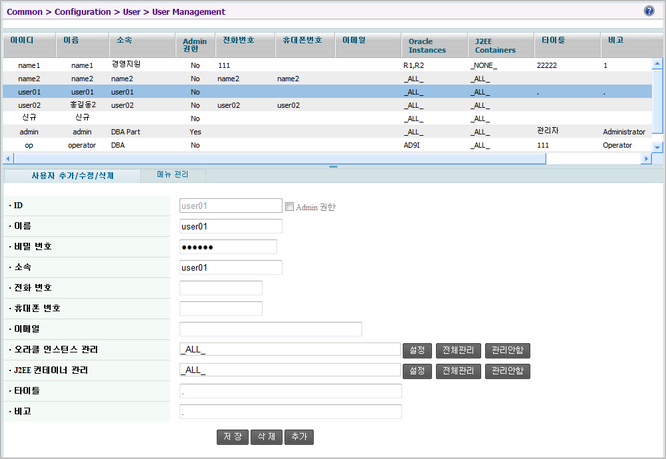The image size is (666, 459).
Task: Switch to the 메뉴 관리 tab
Action: (172, 175)
